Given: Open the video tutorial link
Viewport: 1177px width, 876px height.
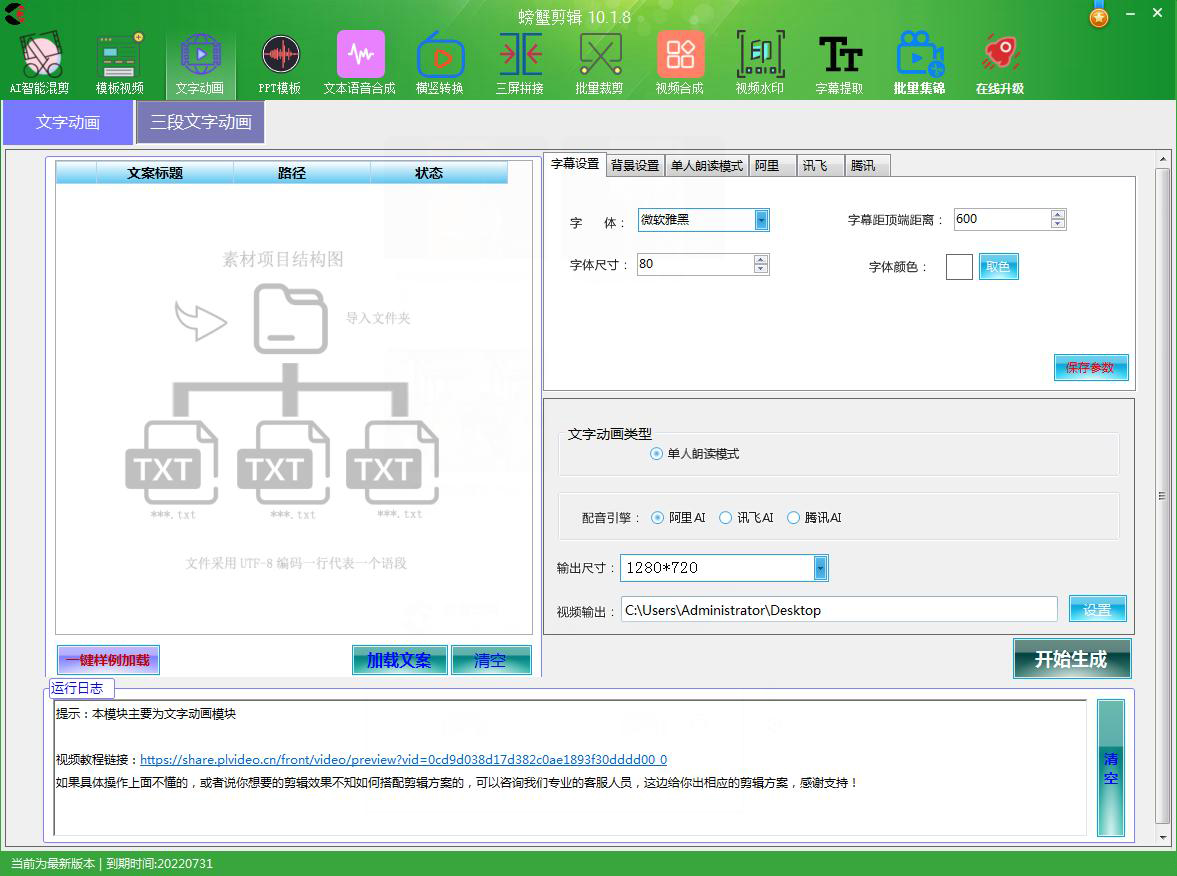Looking at the screenshot, I should click(404, 759).
